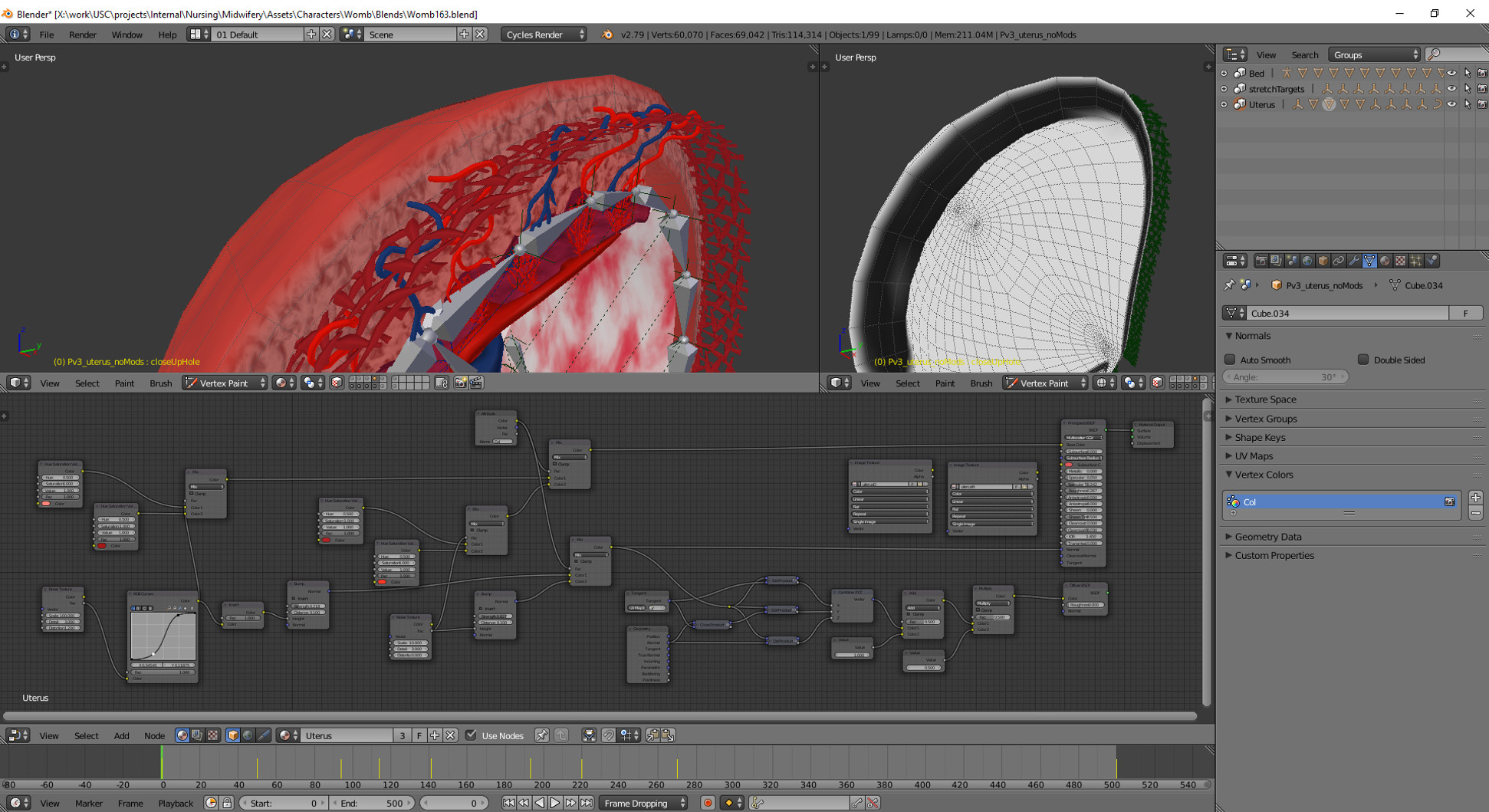
Task: Hide the Uterus group with eye icon
Action: coord(1451,104)
